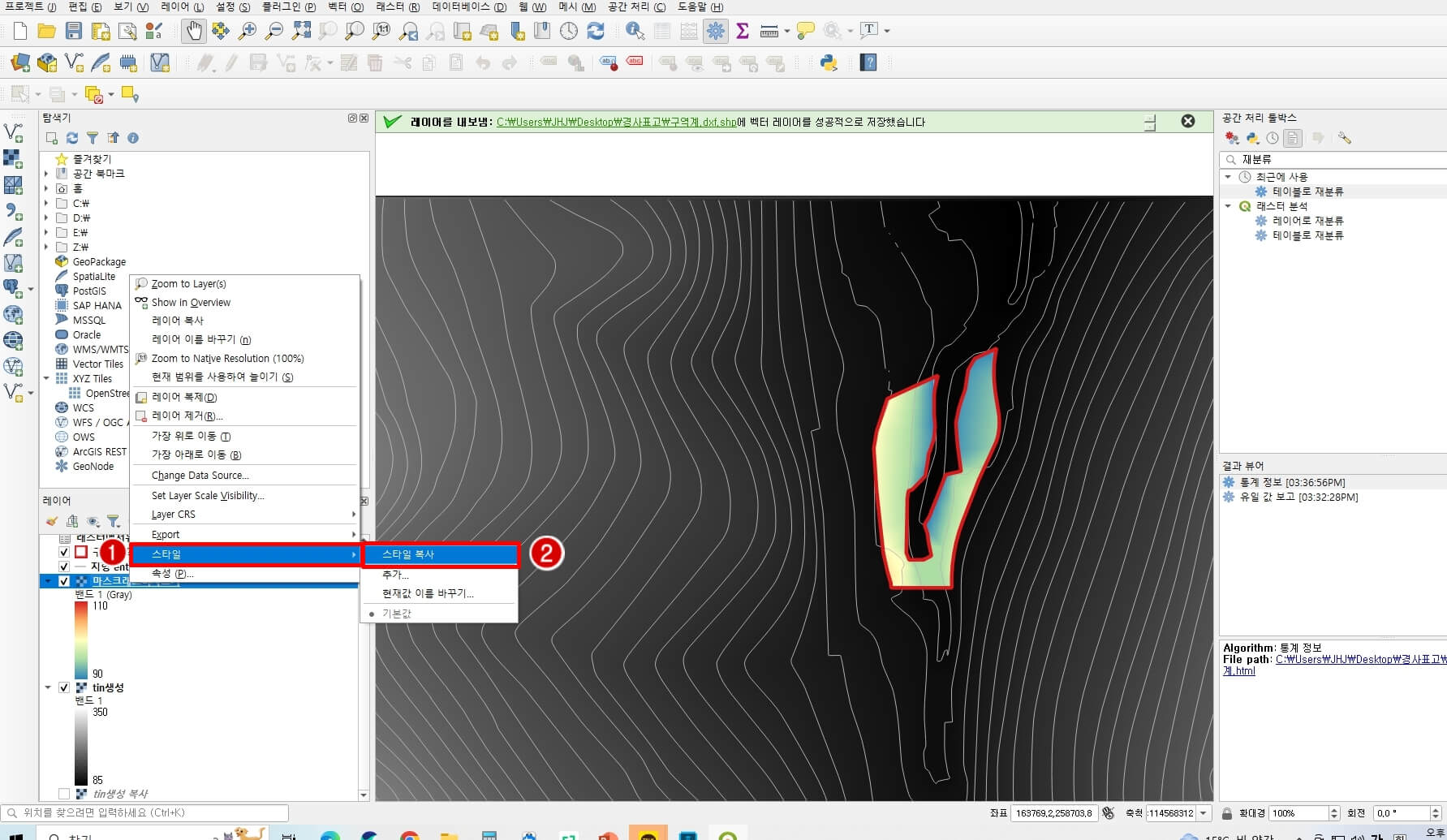
Task: Collapse the tin생성 layer legend
Action: pos(49,687)
